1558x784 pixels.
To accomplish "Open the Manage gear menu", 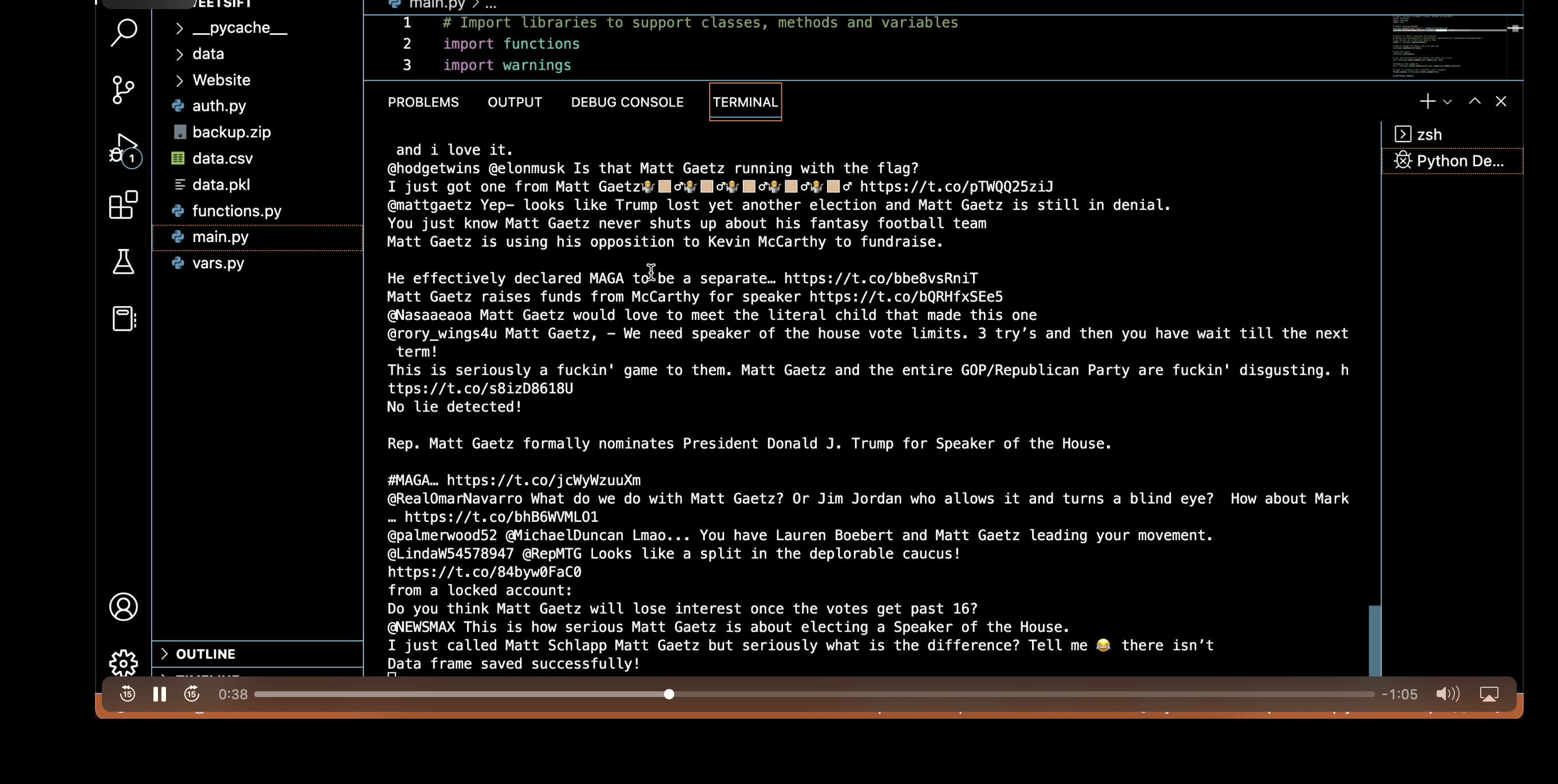I will [x=124, y=663].
